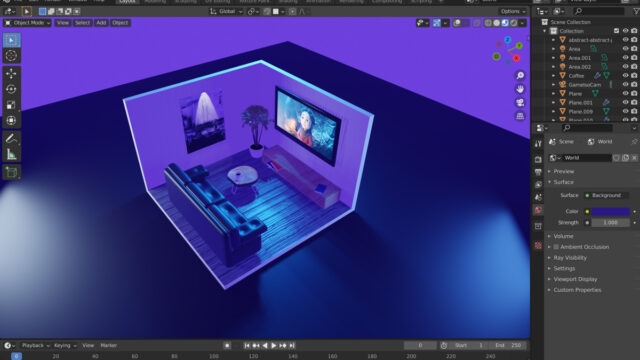The image size is (640, 360).
Task: Open the Global transform orientation dropdown
Action: pyautogui.click(x=227, y=11)
